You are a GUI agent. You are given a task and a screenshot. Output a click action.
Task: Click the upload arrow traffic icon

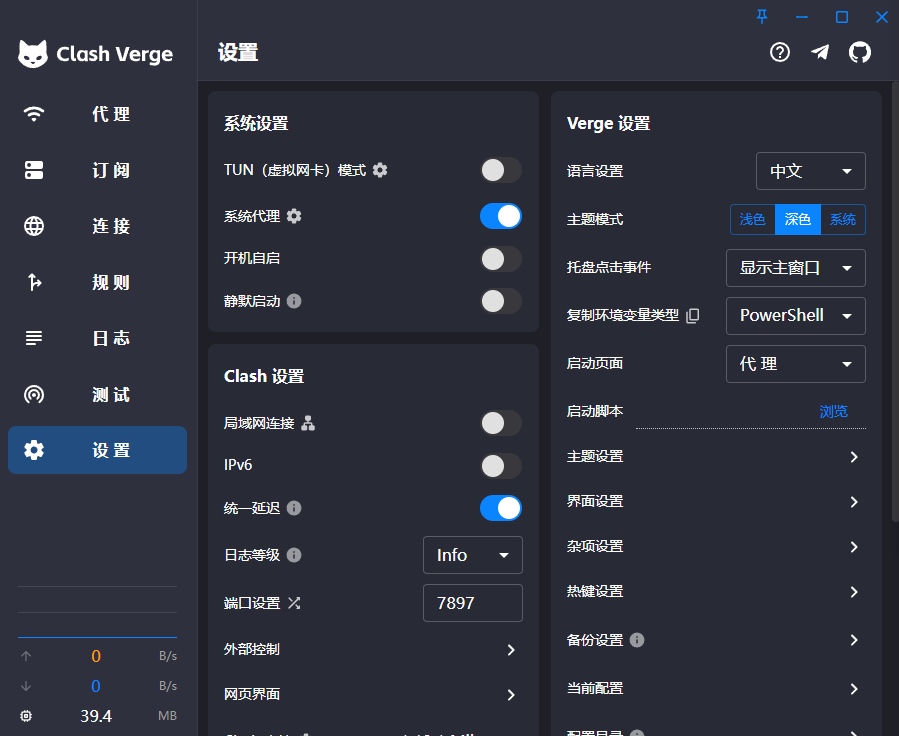(26, 656)
